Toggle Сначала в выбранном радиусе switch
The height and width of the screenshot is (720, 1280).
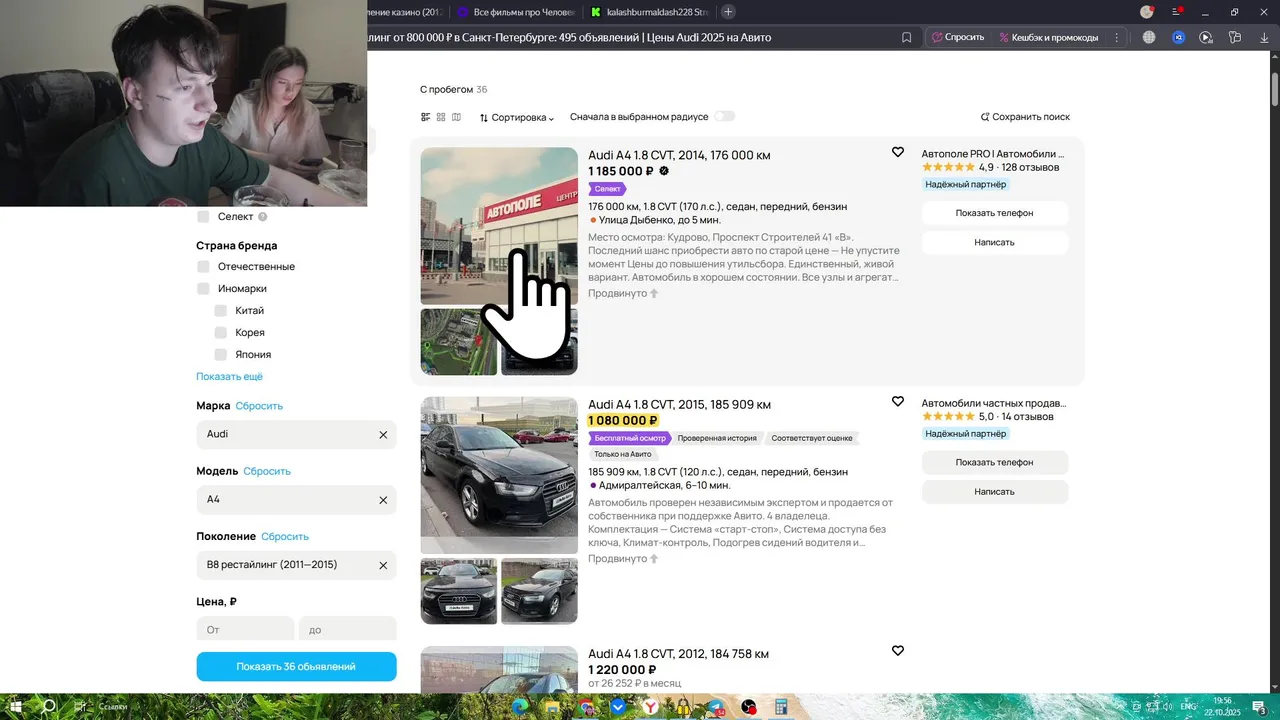click(x=724, y=116)
